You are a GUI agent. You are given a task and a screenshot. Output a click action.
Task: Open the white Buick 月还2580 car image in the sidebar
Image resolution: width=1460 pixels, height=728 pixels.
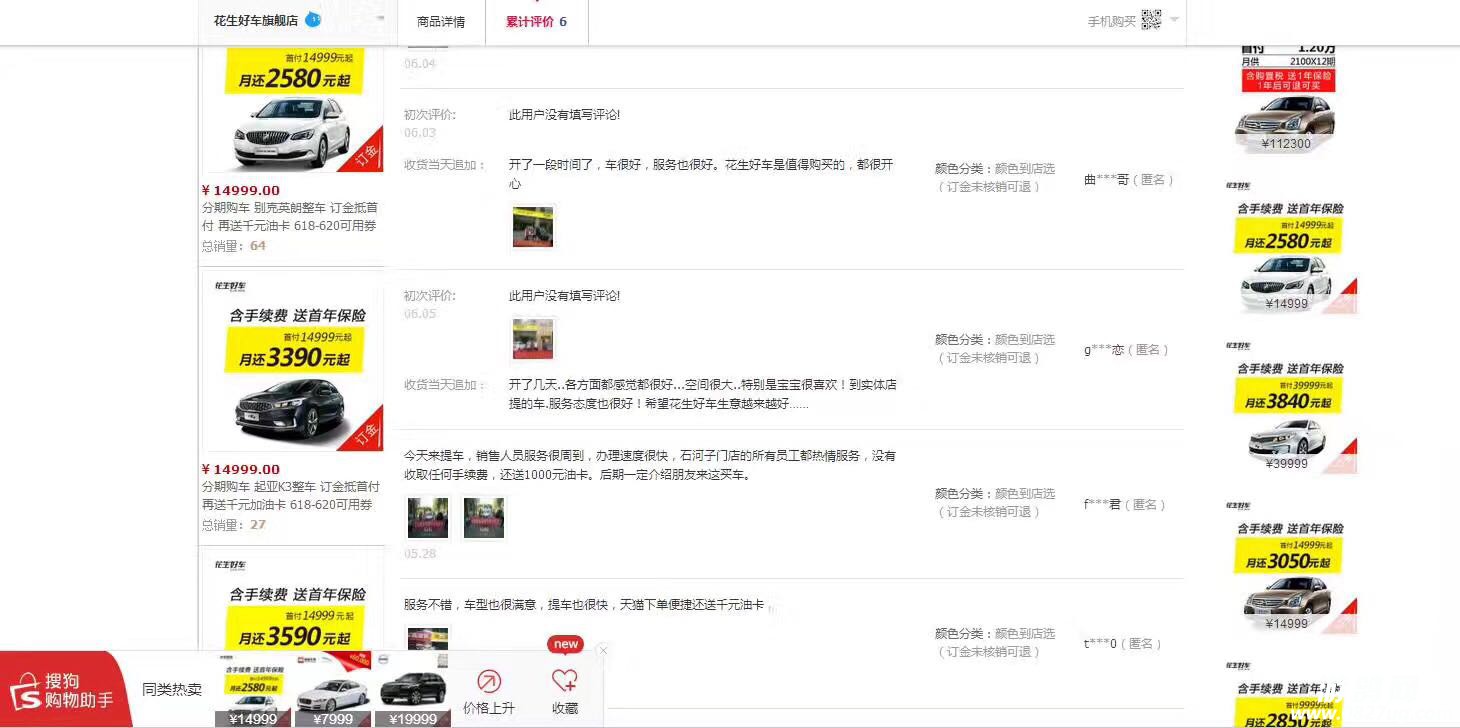tap(292, 109)
